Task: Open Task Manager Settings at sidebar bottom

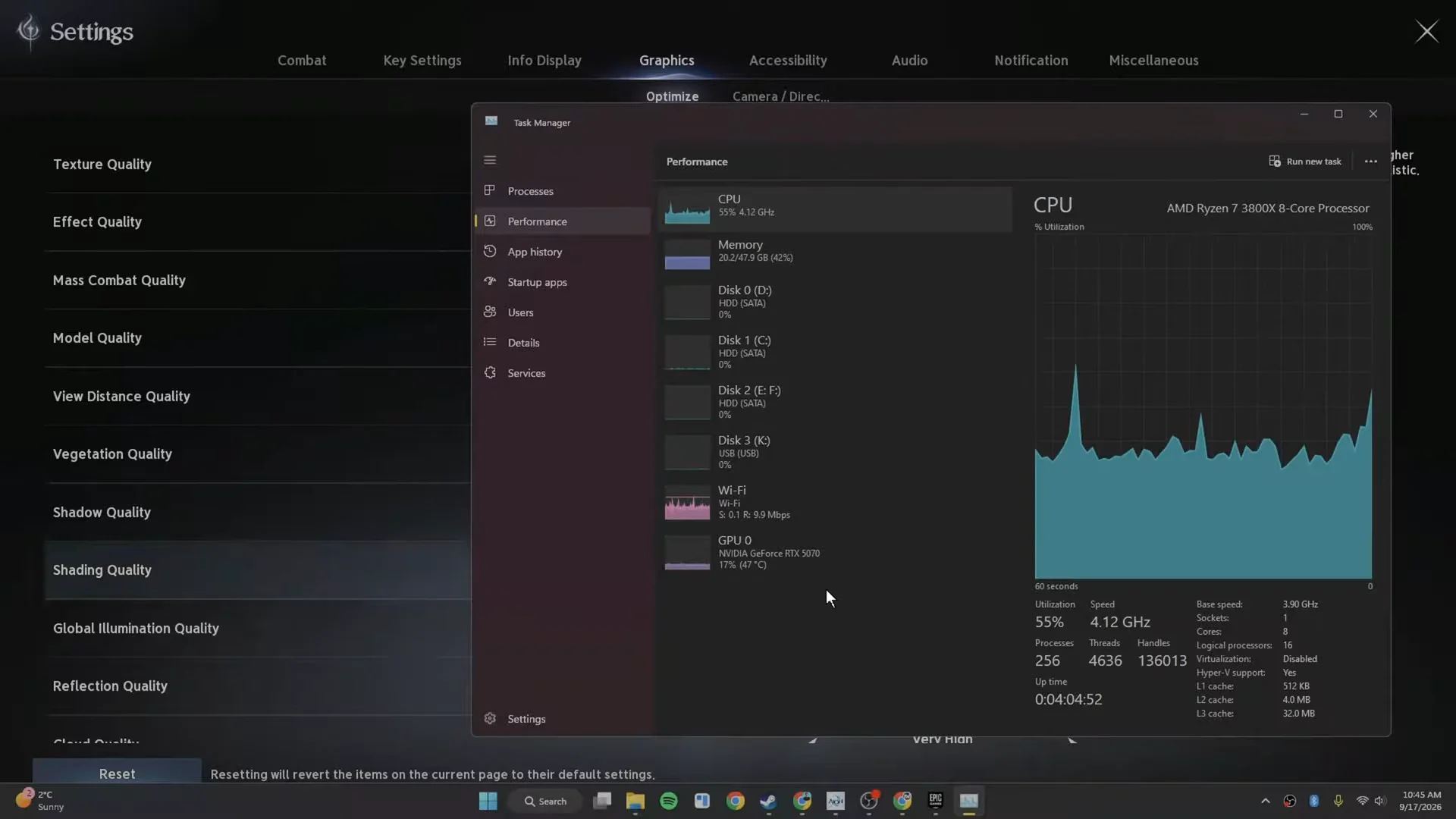Action: pos(563,719)
